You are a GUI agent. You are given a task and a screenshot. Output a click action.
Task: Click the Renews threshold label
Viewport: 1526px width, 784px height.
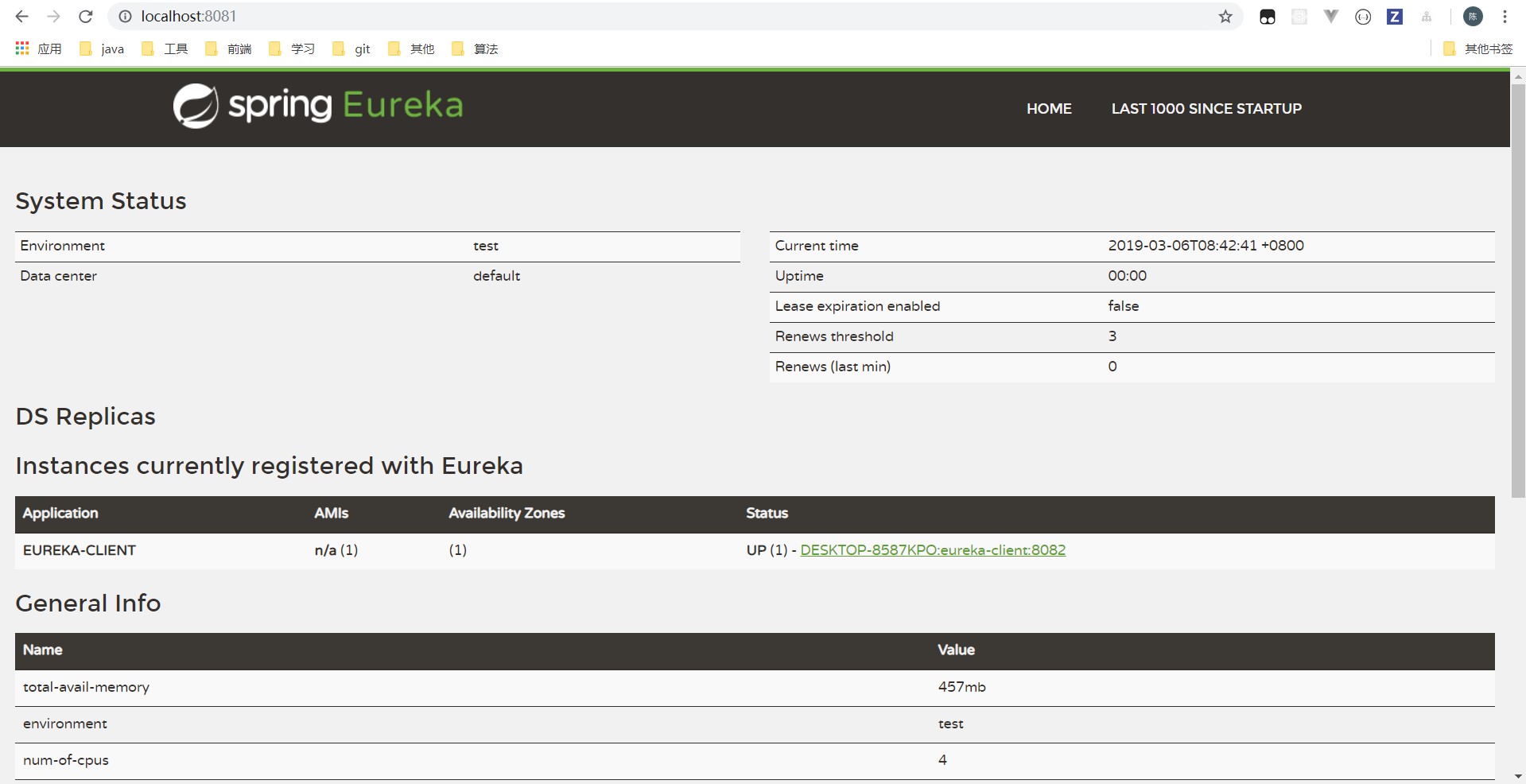point(835,336)
